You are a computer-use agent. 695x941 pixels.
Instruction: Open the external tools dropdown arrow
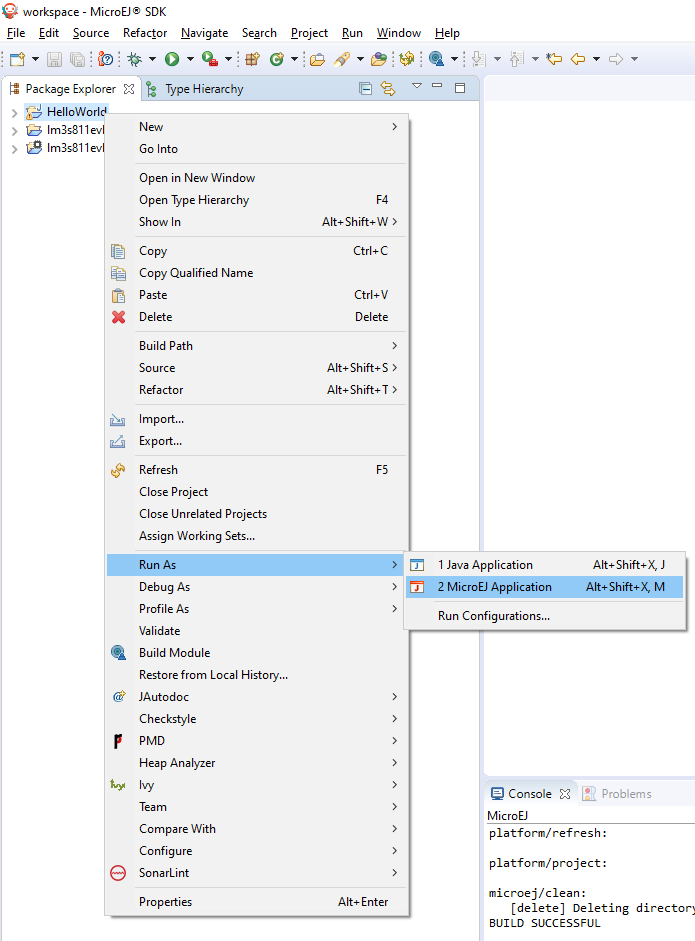point(228,59)
